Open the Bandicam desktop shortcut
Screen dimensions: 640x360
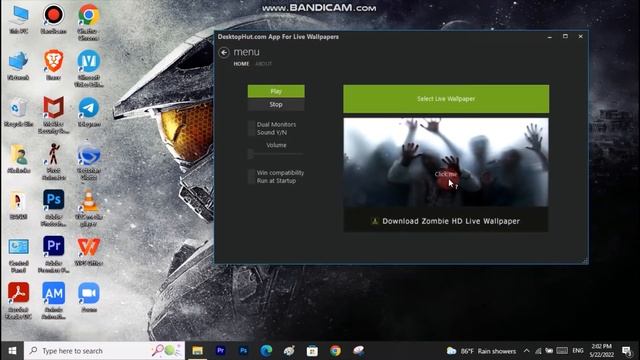(53, 19)
